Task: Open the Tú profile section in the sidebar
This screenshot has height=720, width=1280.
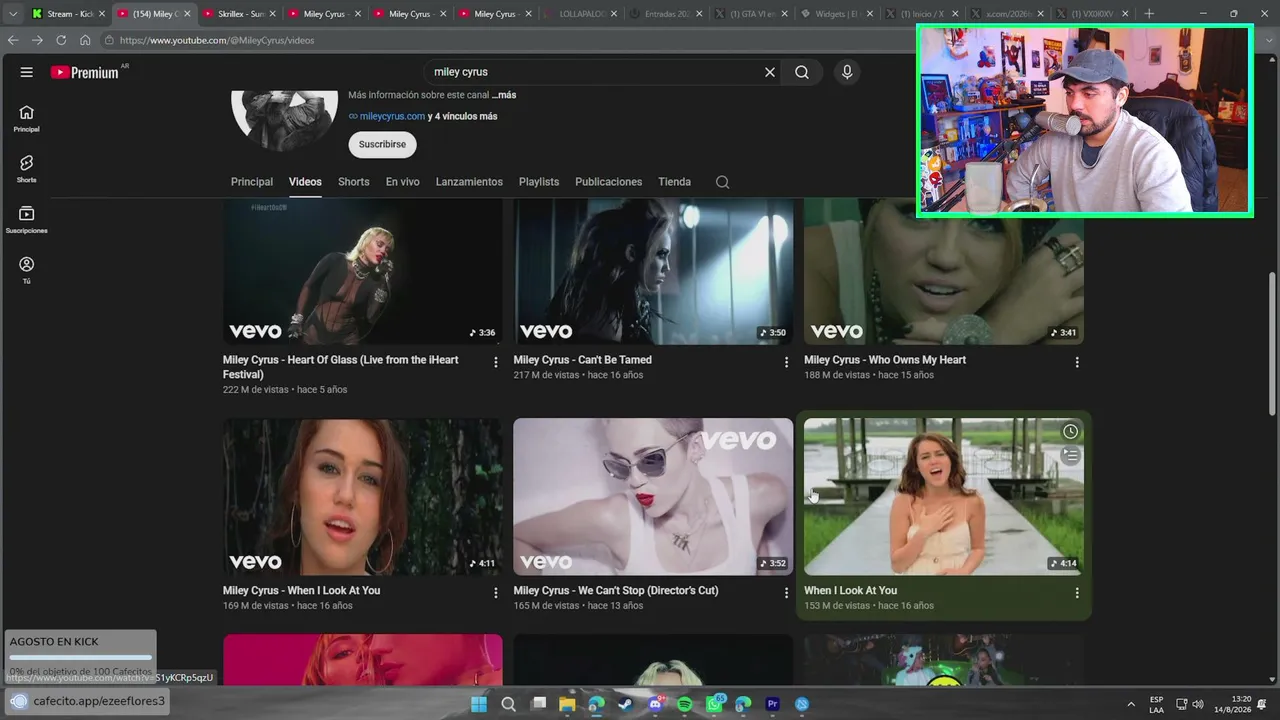Action: pyautogui.click(x=26, y=270)
